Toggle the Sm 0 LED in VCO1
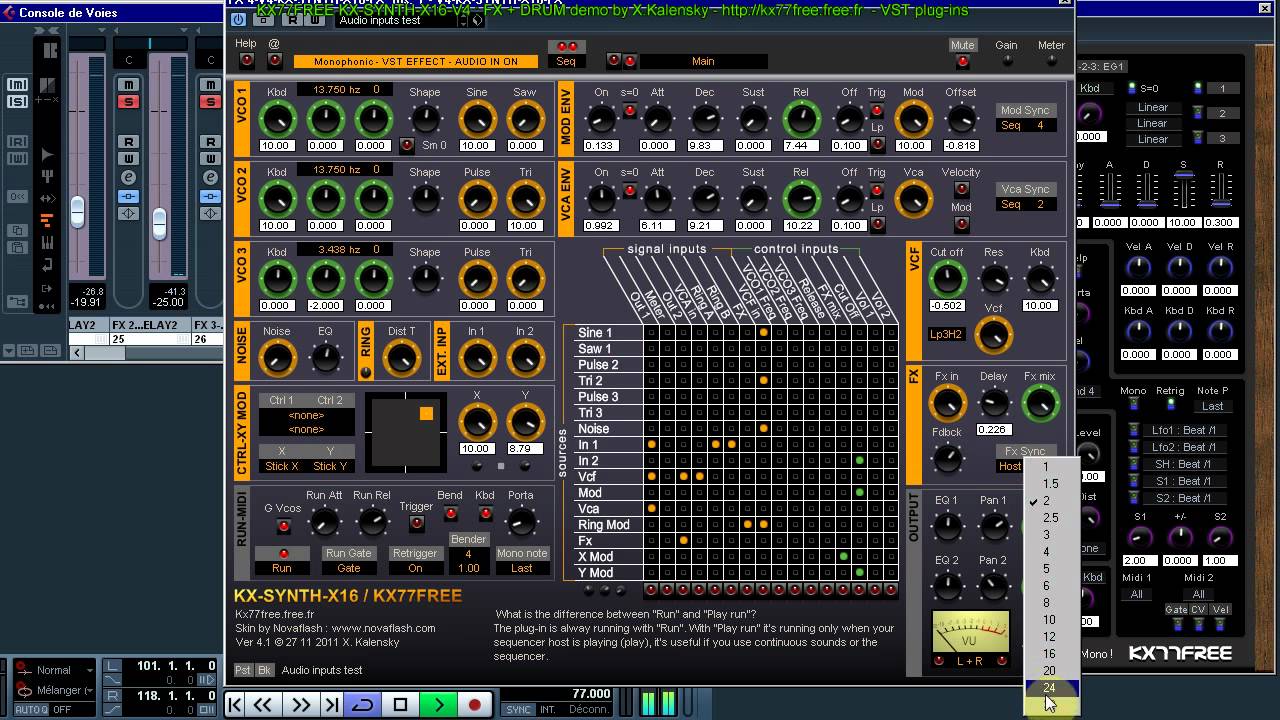 pyautogui.click(x=407, y=145)
